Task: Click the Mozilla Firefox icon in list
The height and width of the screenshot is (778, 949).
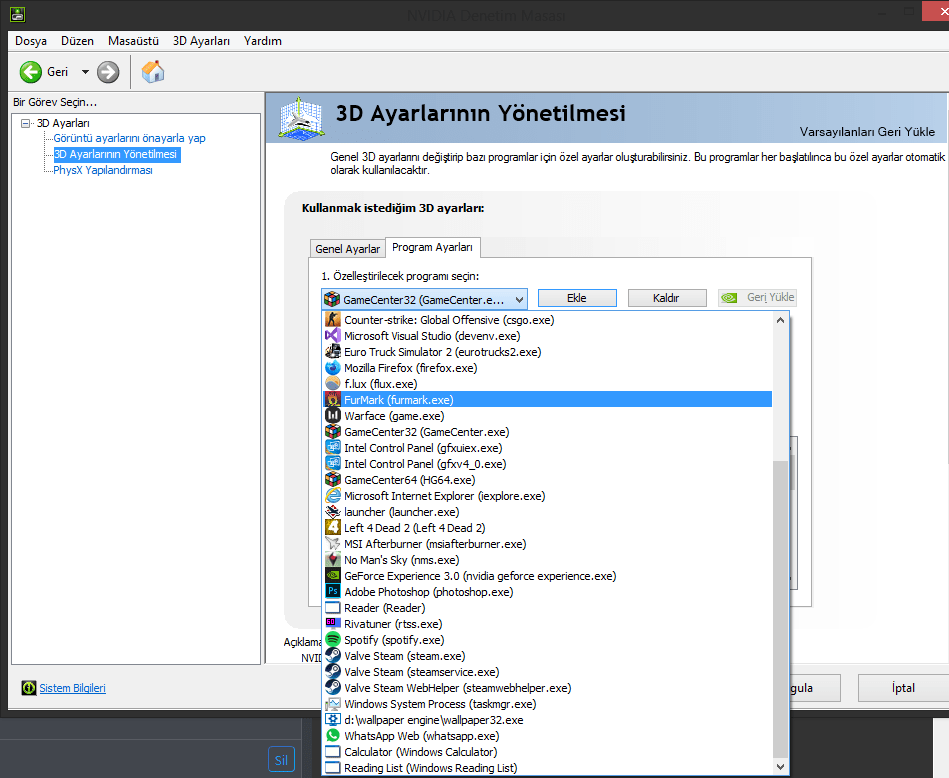Action: tap(332, 368)
